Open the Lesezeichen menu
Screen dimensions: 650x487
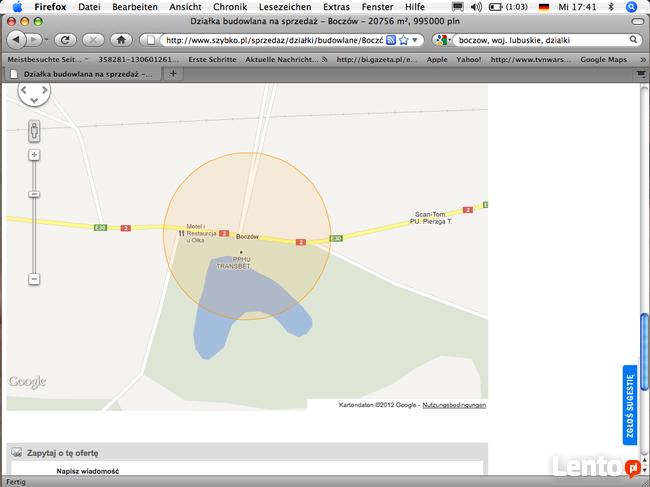[282, 7]
